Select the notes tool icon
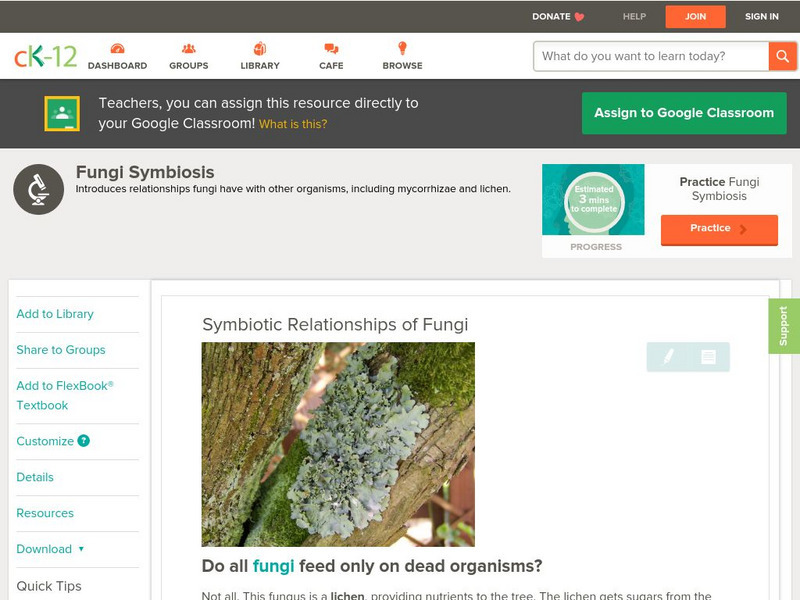Image resolution: width=800 pixels, height=600 pixels. (708, 357)
